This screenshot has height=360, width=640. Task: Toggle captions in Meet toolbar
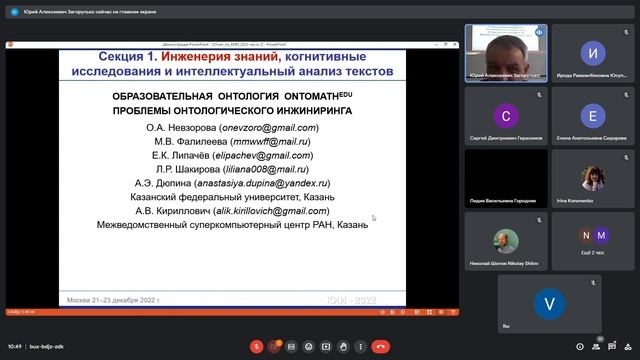point(291,347)
